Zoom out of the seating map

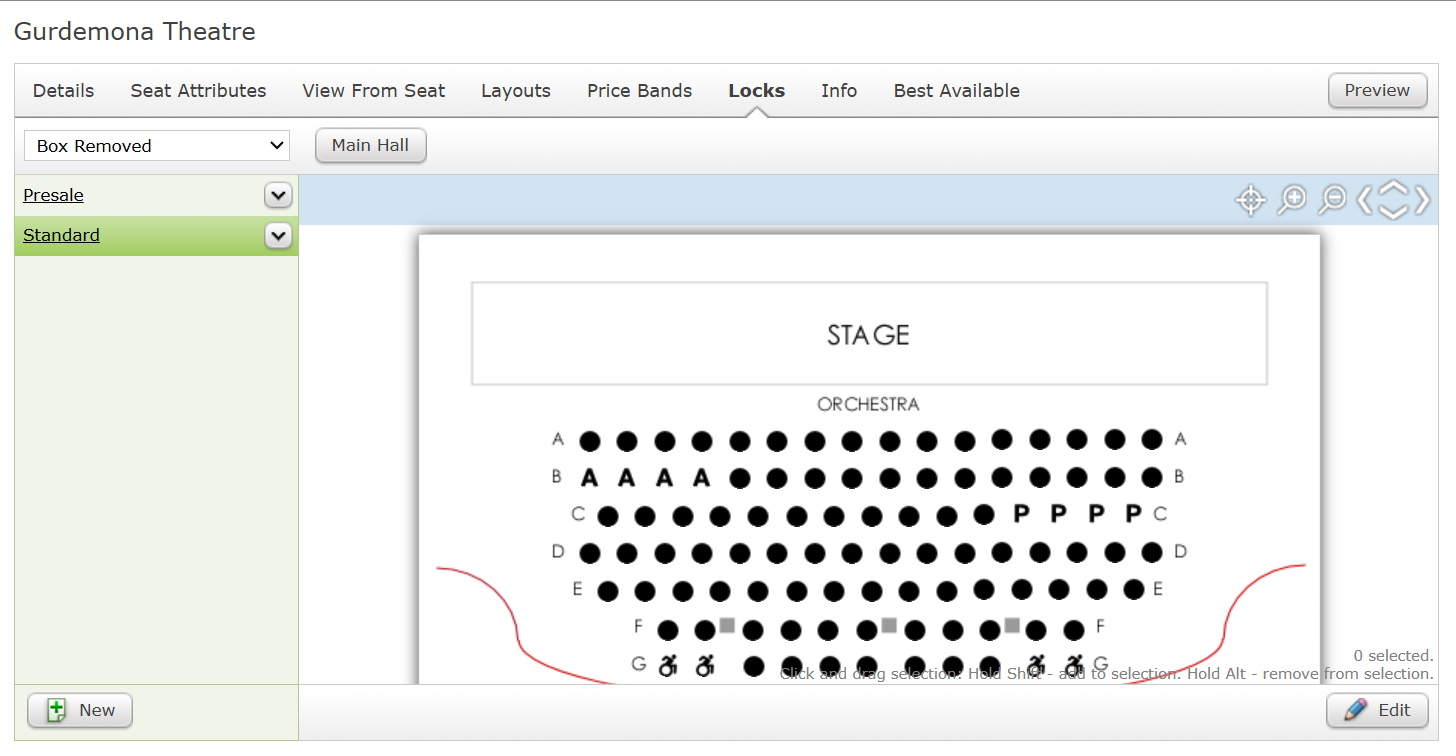click(x=1332, y=200)
